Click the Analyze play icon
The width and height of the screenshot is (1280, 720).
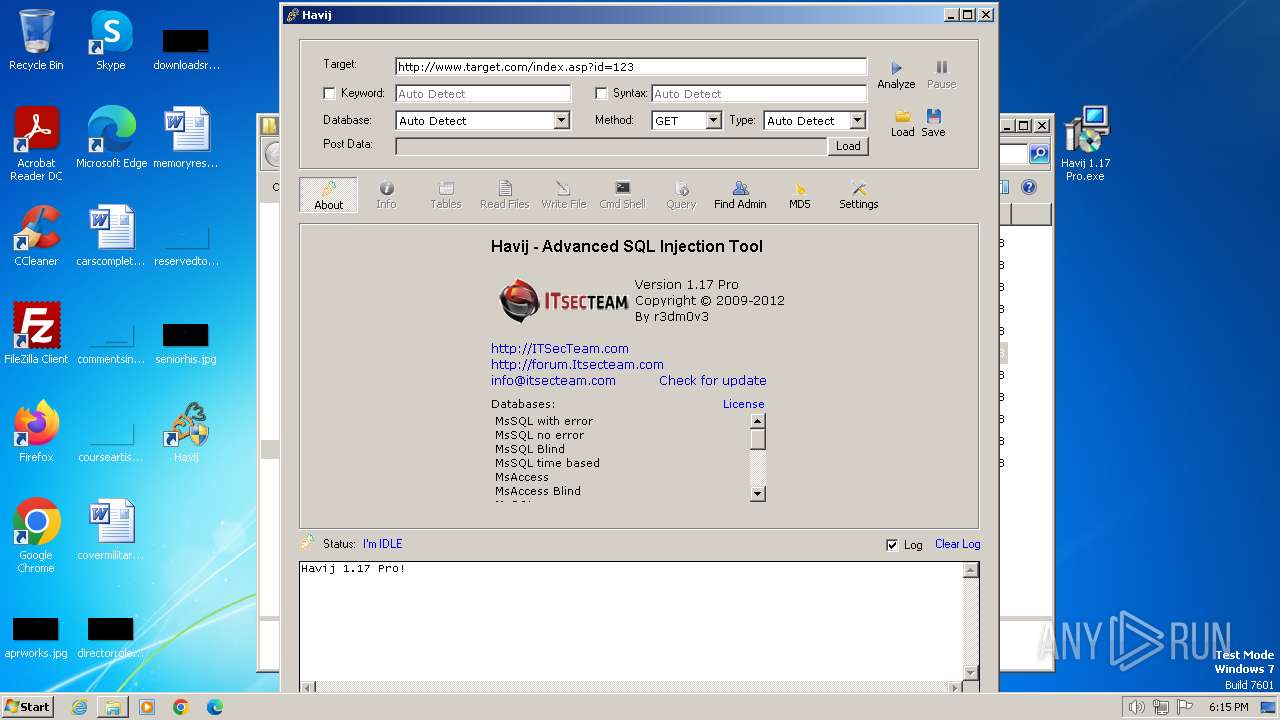pos(896,68)
